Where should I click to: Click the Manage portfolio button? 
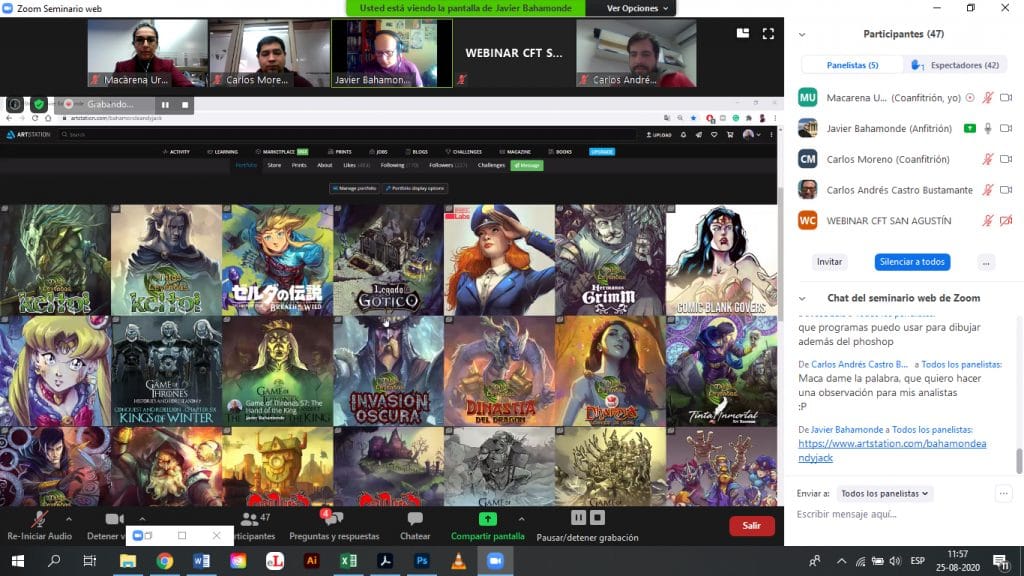coord(355,188)
